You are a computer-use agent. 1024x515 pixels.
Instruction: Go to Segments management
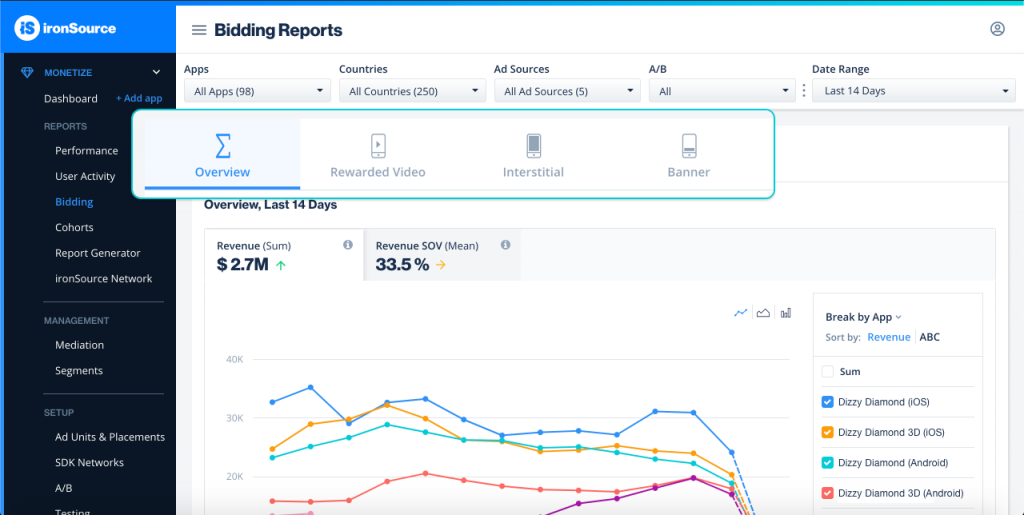click(x=78, y=370)
